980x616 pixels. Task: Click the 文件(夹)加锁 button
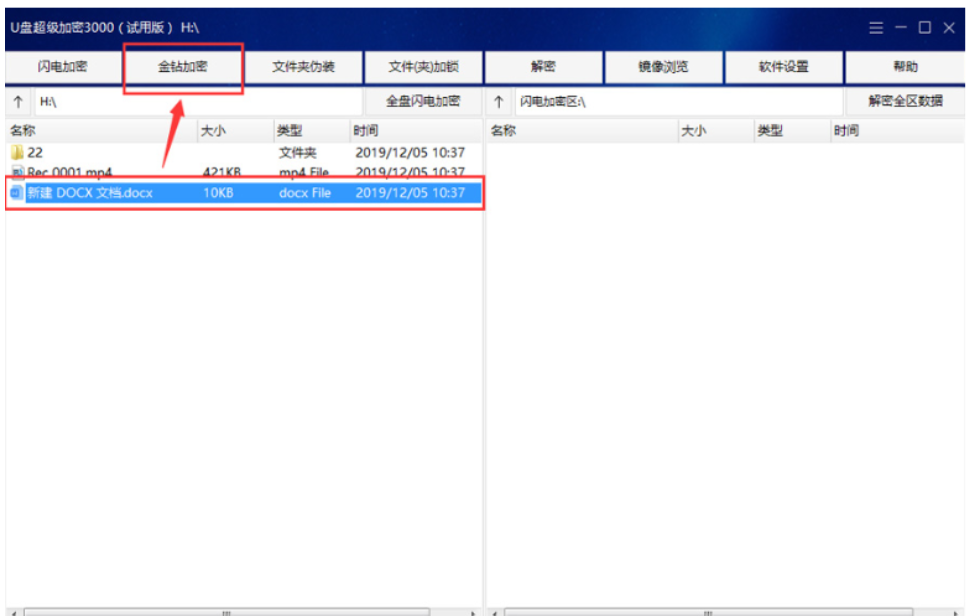[x=423, y=67]
